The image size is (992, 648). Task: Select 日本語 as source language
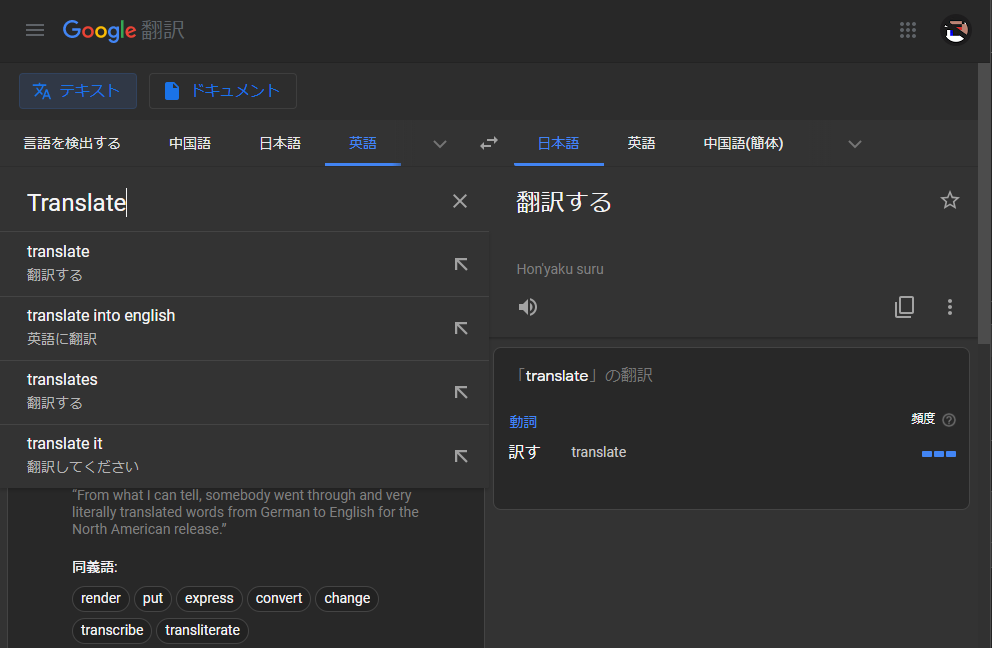(x=280, y=143)
